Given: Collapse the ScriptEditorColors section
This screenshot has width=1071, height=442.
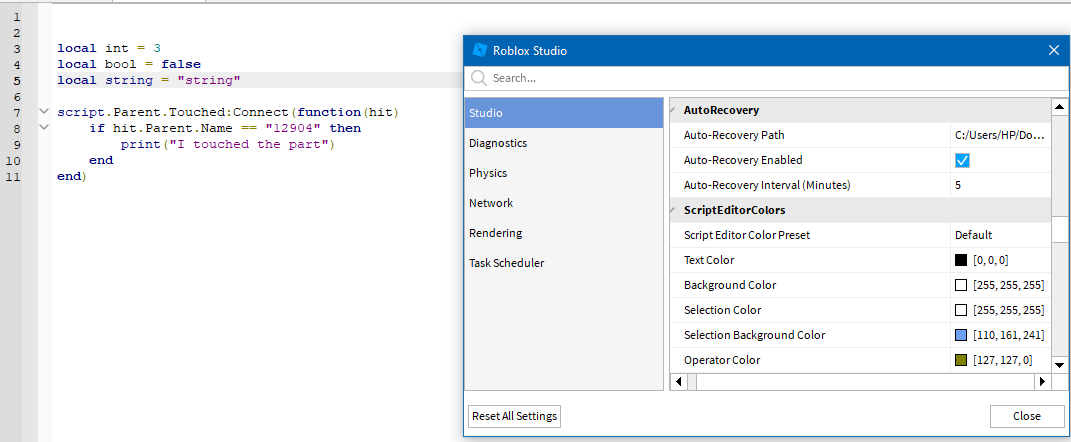Looking at the screenshot, I should [x=673, y=210].
